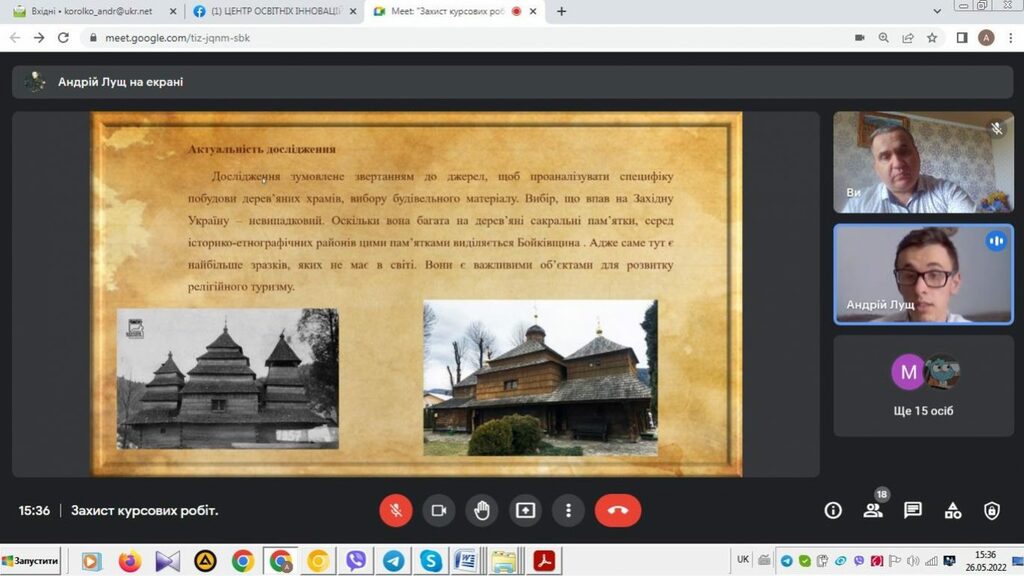Open the three-dot more options menu
The width and height of the screenshot is (1024, 576).
tap(568, 510)
